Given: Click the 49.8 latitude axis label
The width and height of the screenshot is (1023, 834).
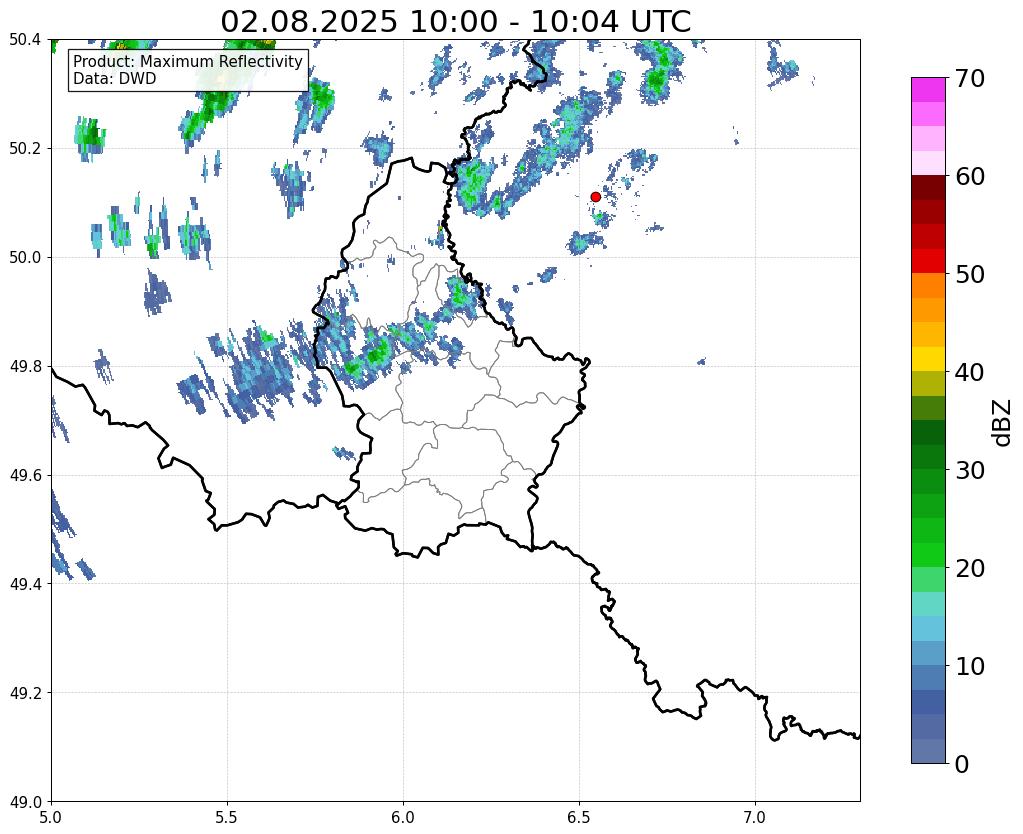Looking at the screenshot, I should [25, 367].
